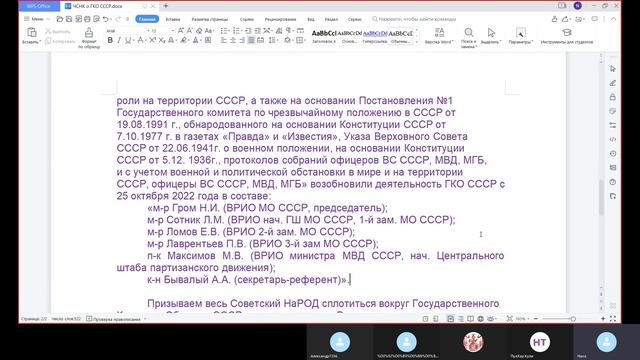This screenshot has width=640, height=360.
Task: Click the fullscreen icon in status bar
Action: 613,319
